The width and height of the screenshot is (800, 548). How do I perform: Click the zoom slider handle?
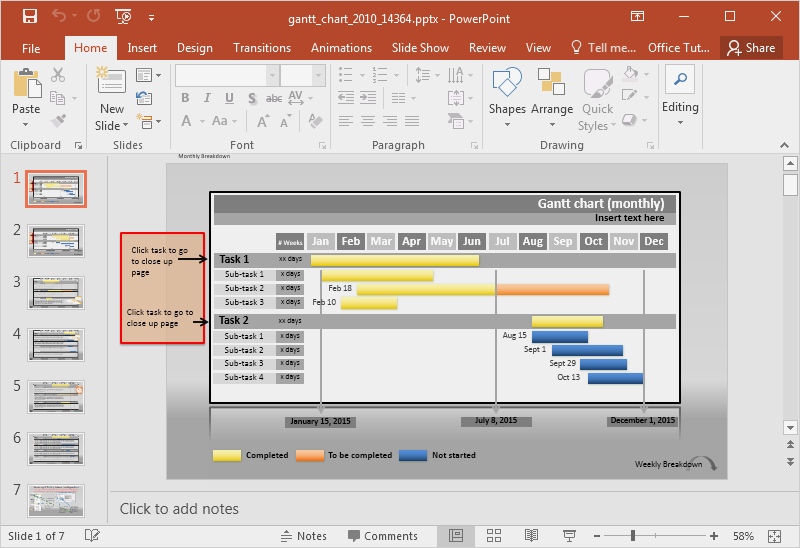[x=632, y=536]
